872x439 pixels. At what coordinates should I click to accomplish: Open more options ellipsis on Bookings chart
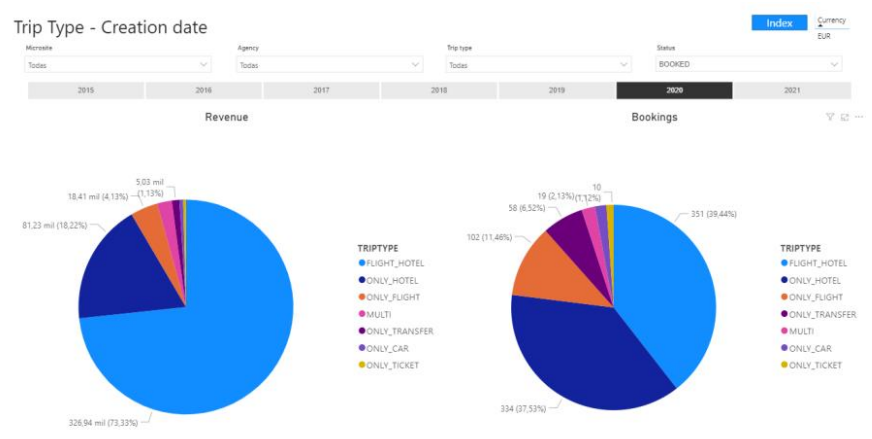pyautogui.click(x=859, y=117)
